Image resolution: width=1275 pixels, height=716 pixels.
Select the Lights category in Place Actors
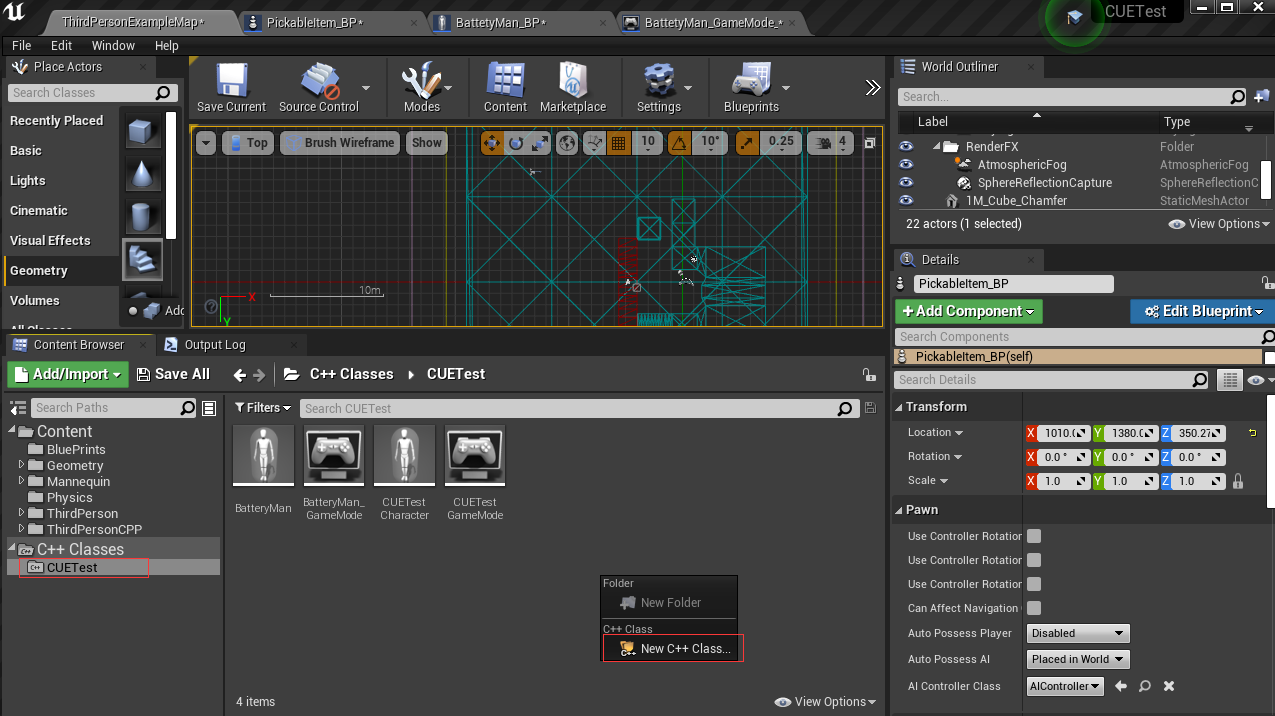click(x=28, y=181)
